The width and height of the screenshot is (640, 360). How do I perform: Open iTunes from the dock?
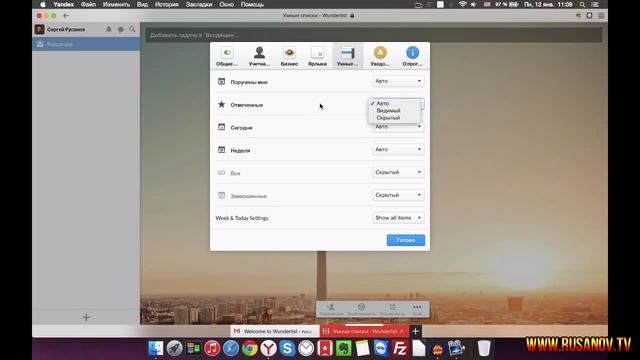point(212,348)
